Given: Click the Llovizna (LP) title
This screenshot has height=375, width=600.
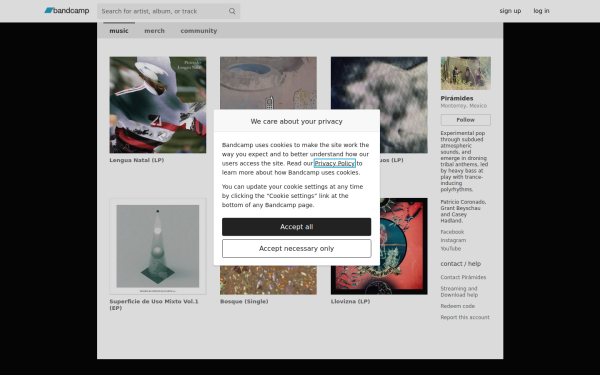Looking at the screenshot, I should click(350, 302).
